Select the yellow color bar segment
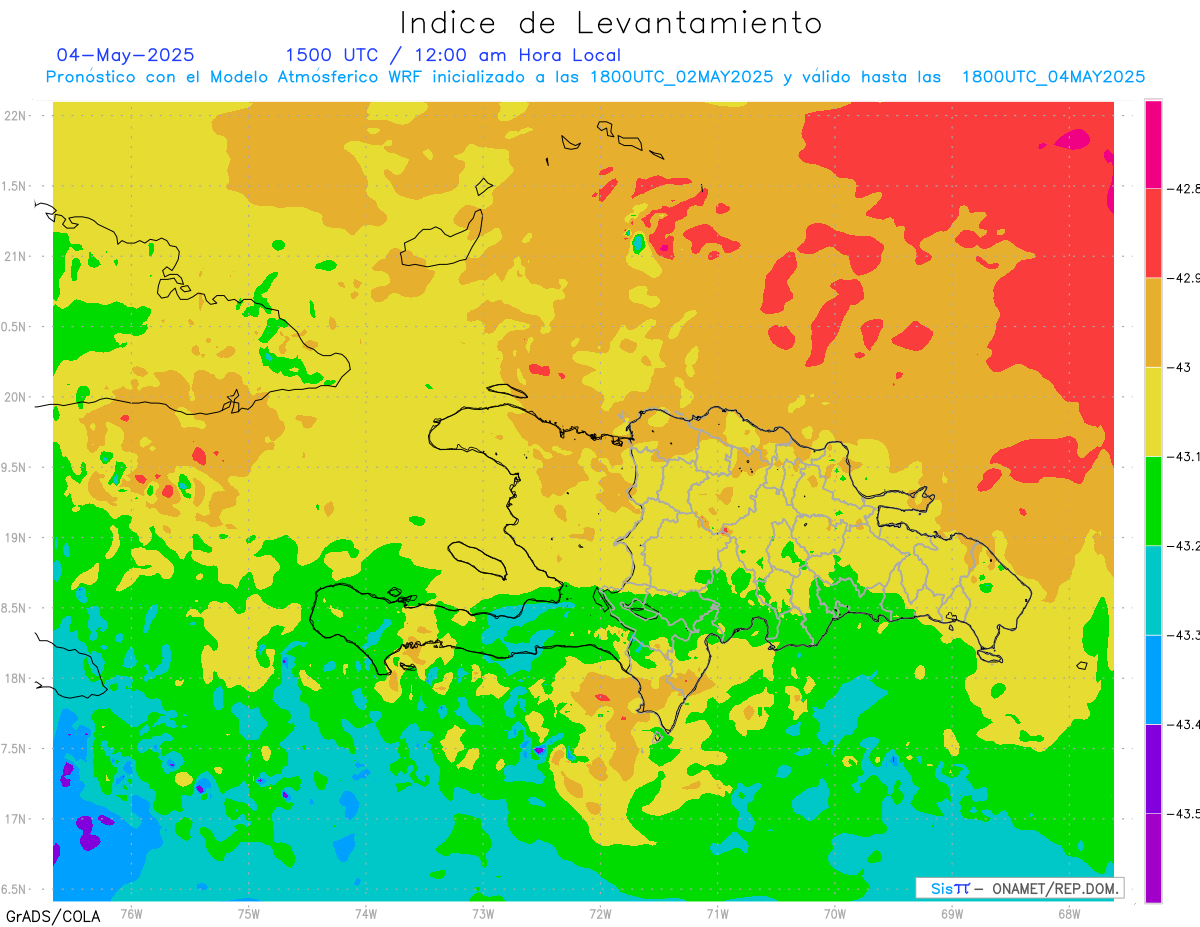 pos(1153,412)
